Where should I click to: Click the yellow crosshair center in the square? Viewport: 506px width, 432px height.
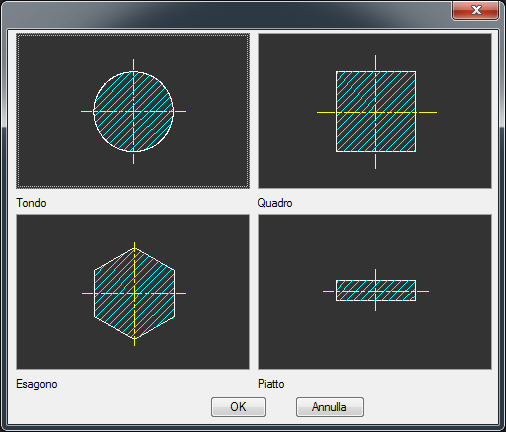pos(375,113)
